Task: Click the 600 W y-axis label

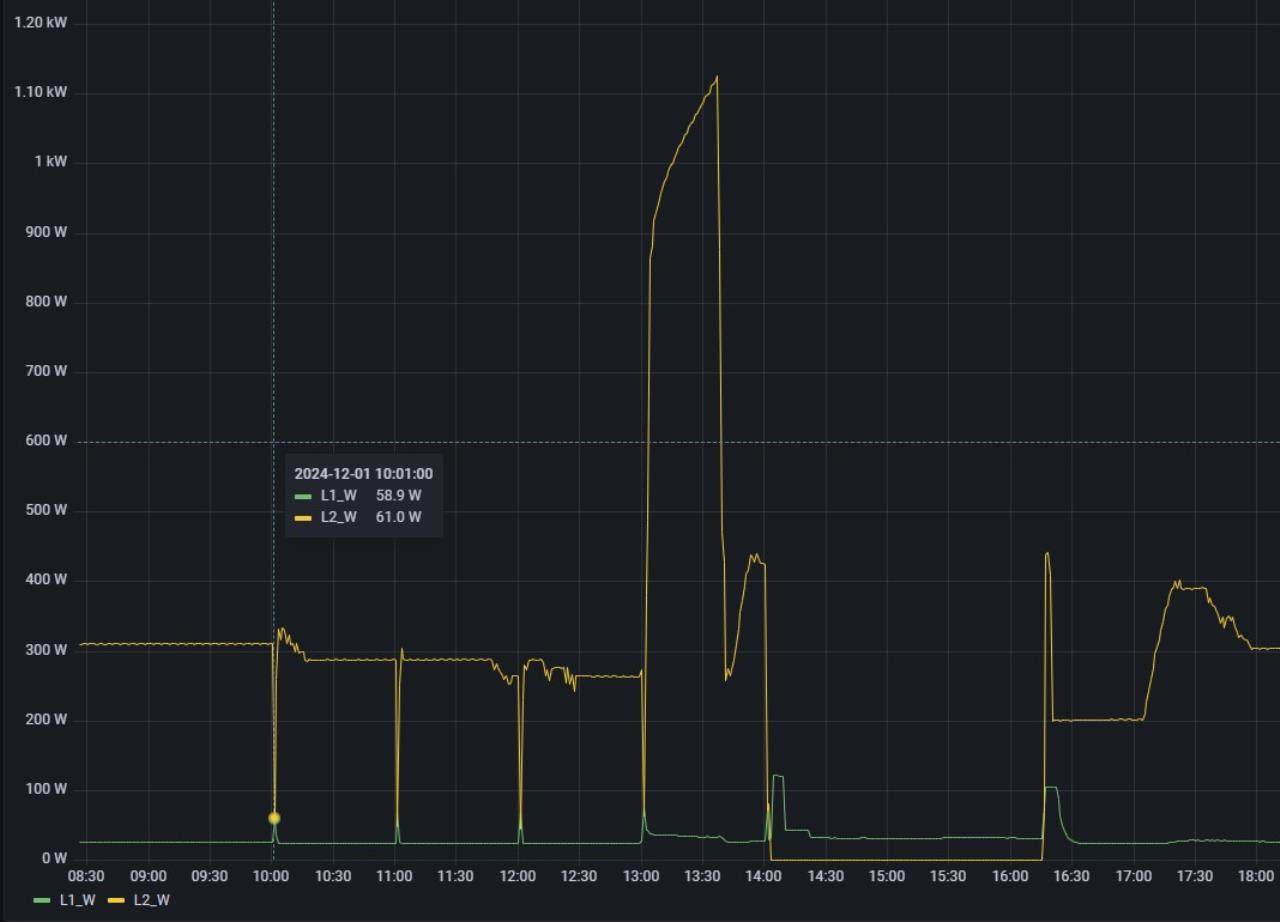Action: 47,440
